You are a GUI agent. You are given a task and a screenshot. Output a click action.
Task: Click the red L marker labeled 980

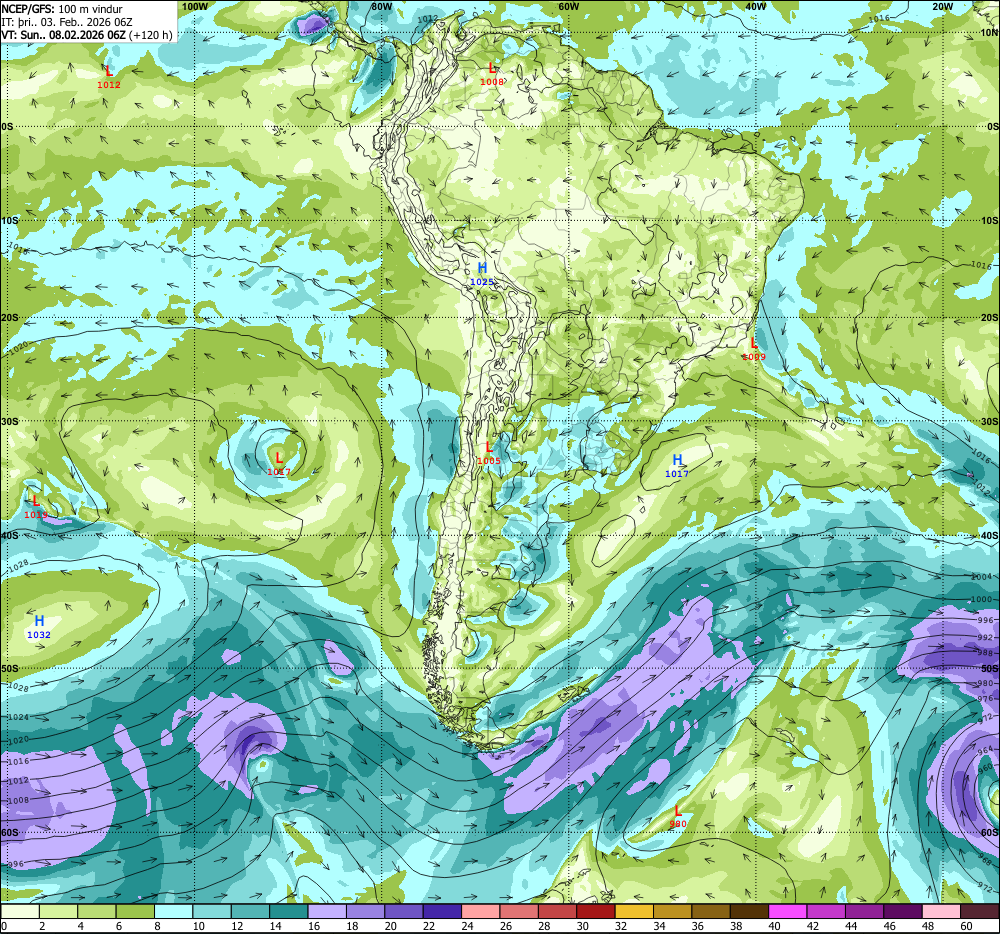tap(677, 812)
